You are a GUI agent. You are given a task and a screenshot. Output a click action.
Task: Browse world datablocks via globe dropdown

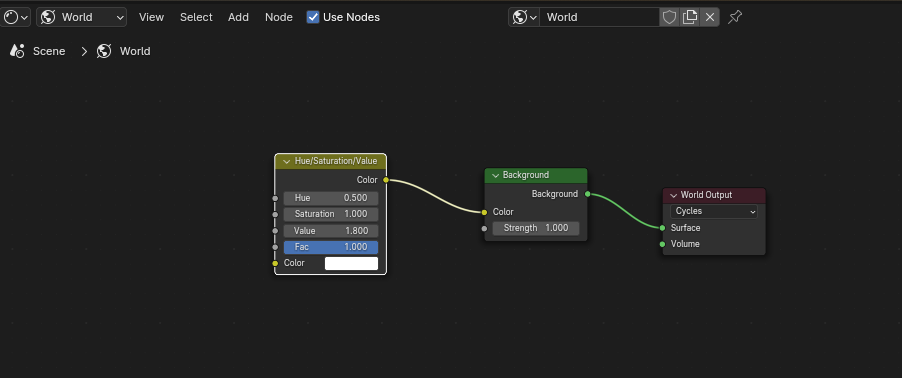(x=524, y=17)
